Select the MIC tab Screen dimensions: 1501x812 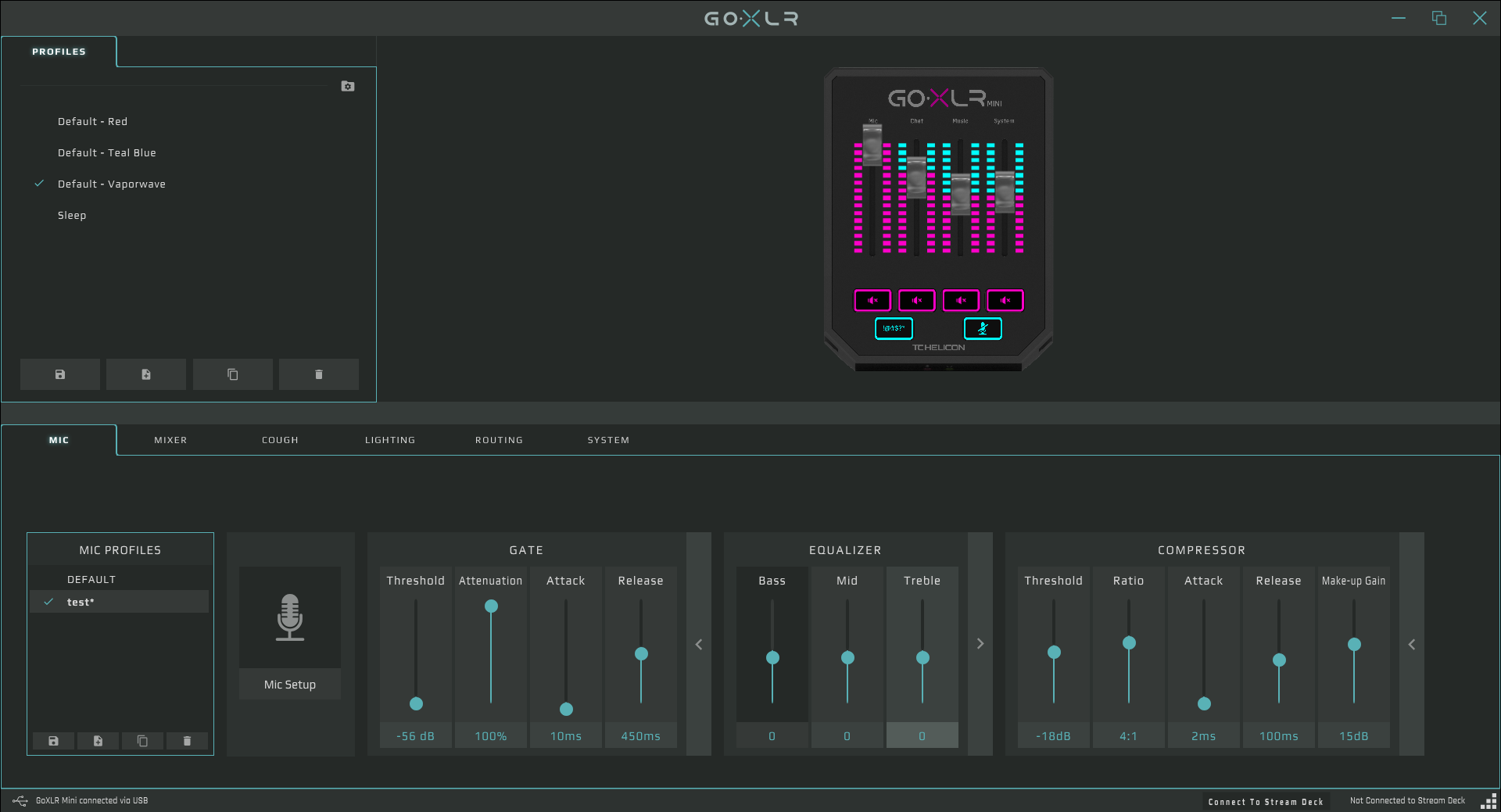pyautogui.click(x=59, y=440)
